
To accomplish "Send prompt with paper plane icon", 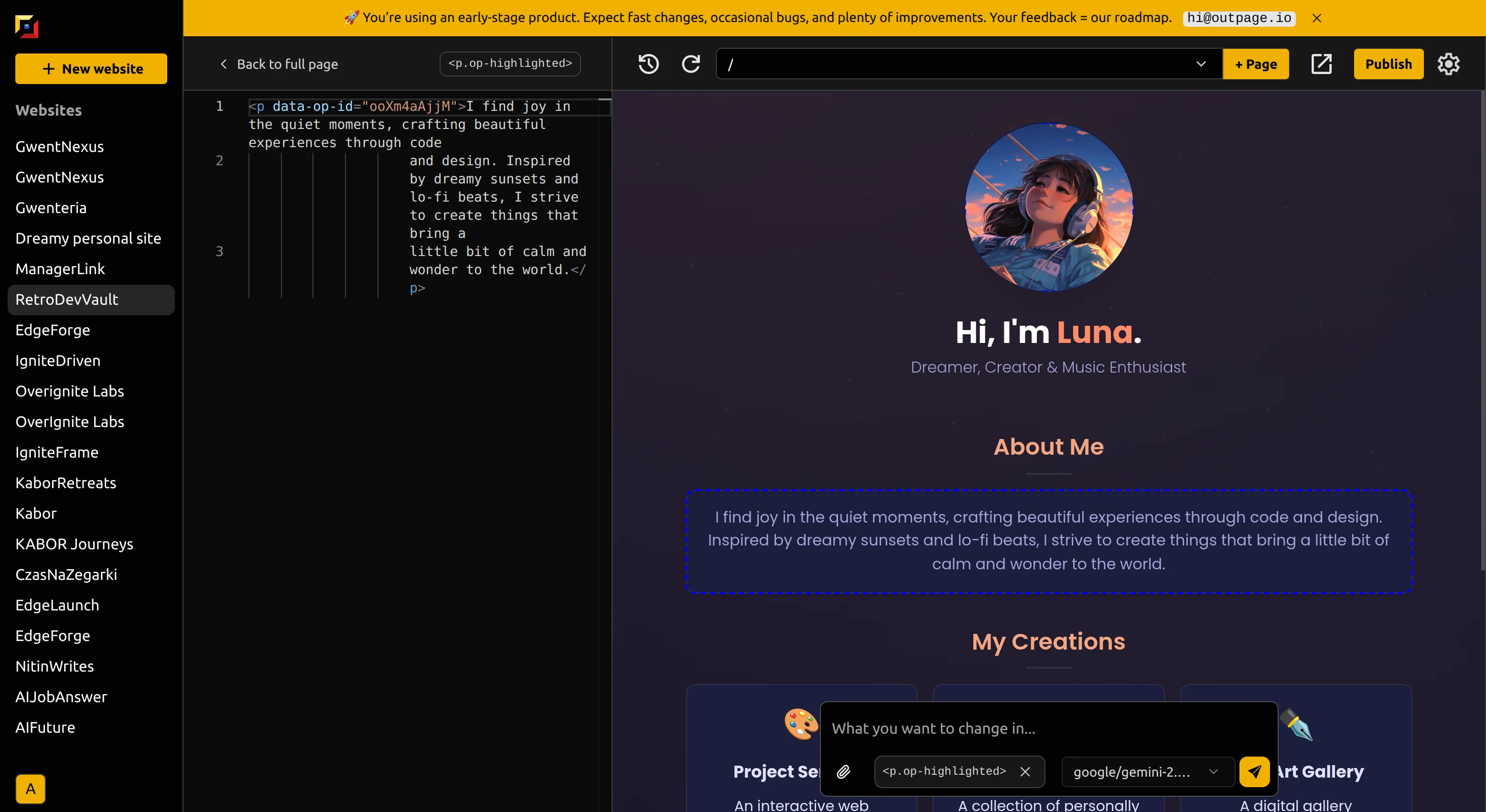I will [x=1254, y=771].
